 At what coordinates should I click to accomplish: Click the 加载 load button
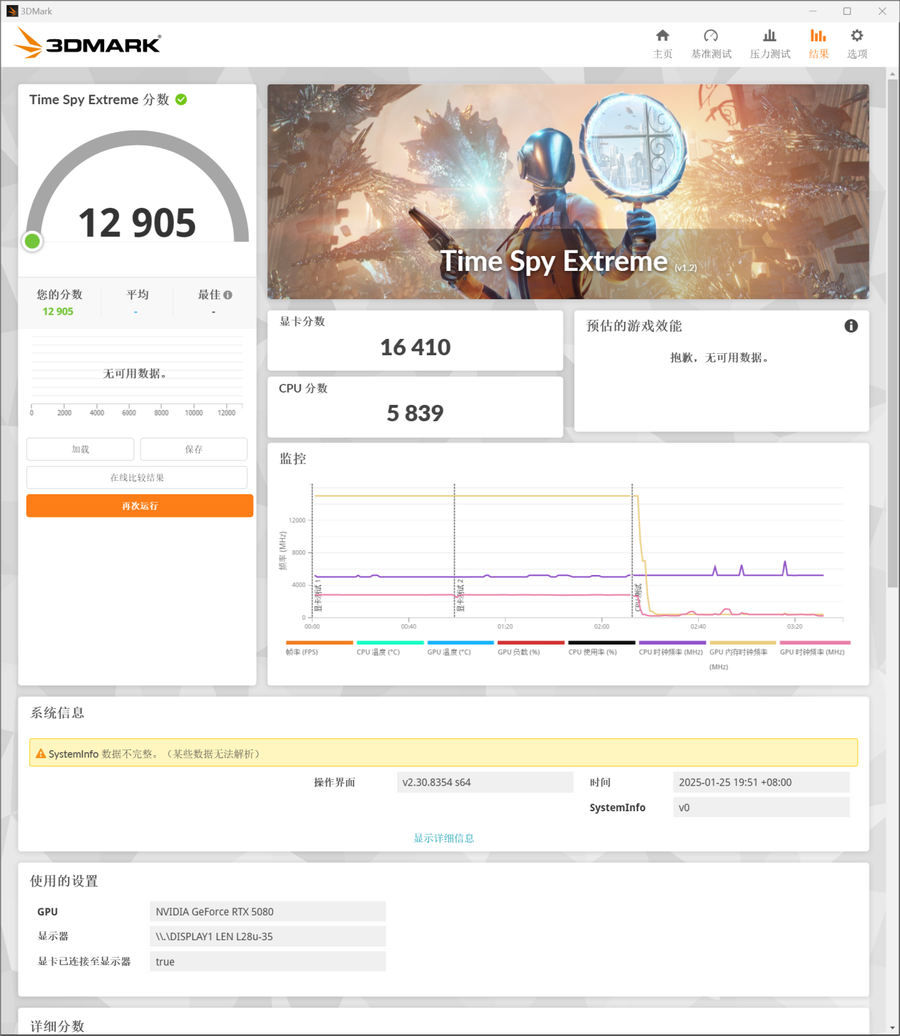80,449
